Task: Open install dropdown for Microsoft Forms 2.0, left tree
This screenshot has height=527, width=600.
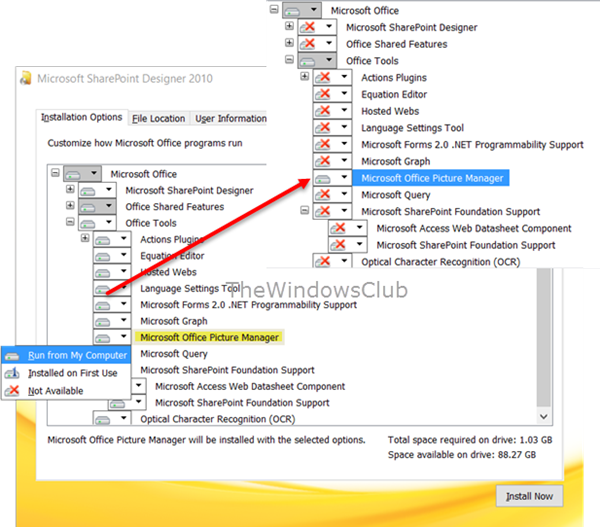Action: coord(124,304)
